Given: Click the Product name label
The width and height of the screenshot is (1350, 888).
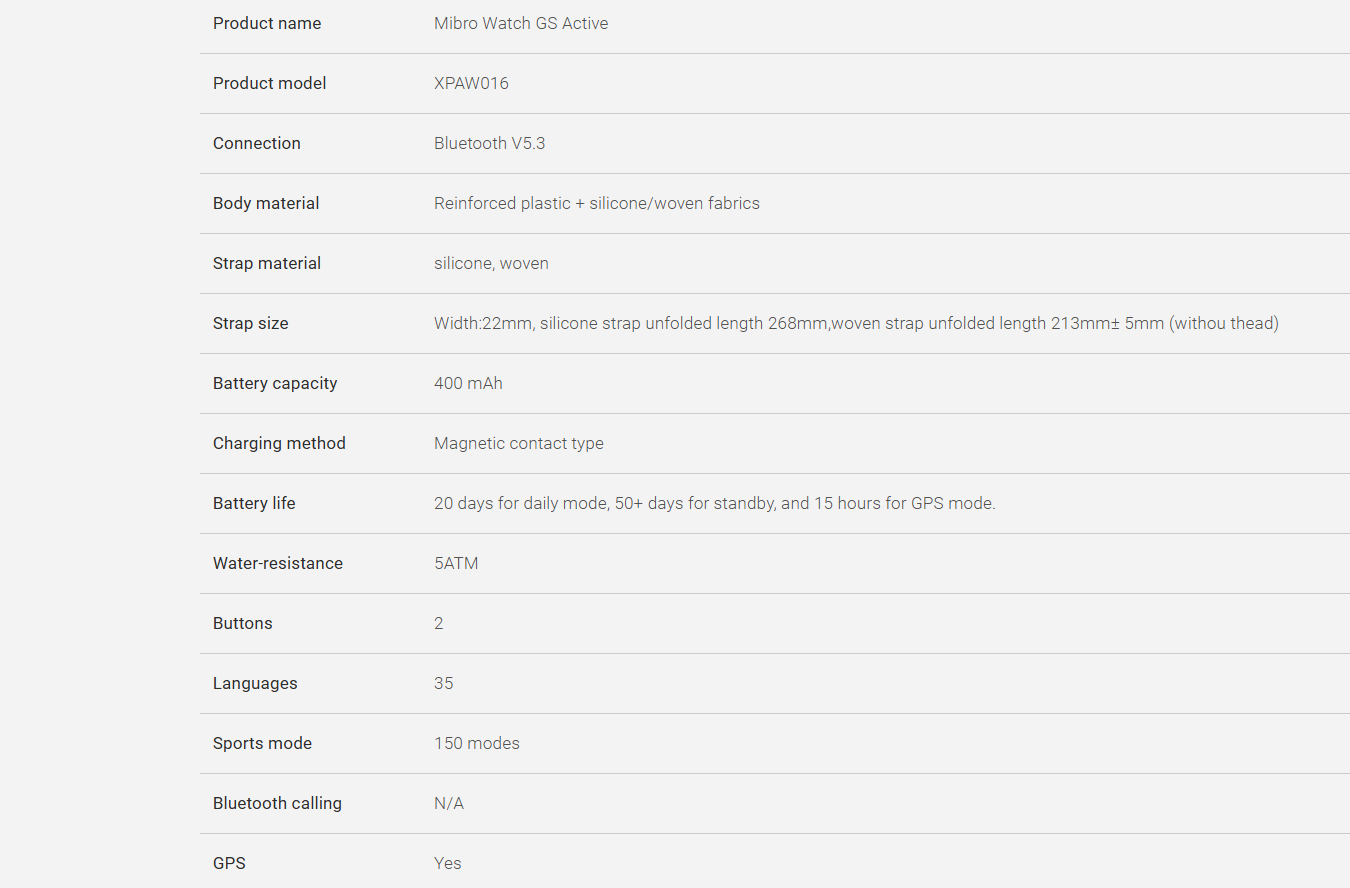Looking at the screenshot, I should [267, 23].
